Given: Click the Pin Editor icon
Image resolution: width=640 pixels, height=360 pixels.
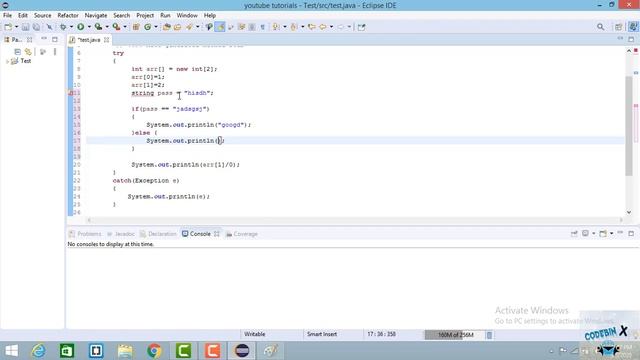Looking at the screenshot, I should coord(361,27).
